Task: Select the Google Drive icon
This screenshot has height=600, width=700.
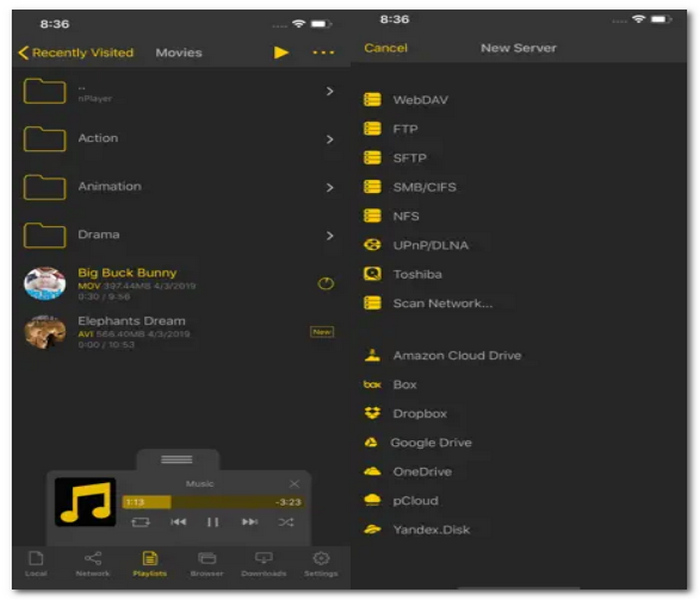Action: tap(371, 442)
